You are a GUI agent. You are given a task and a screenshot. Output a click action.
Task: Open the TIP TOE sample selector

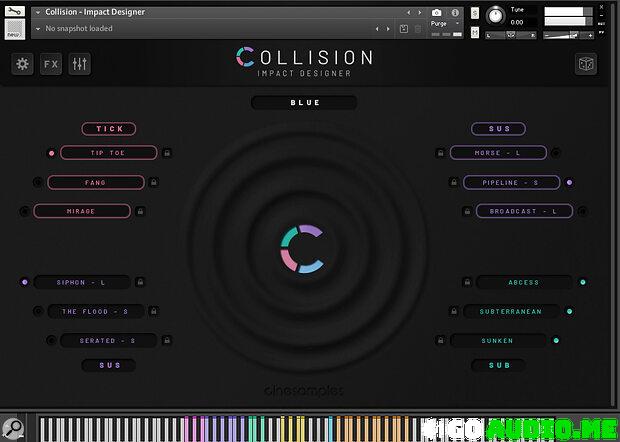coord(109,153)
